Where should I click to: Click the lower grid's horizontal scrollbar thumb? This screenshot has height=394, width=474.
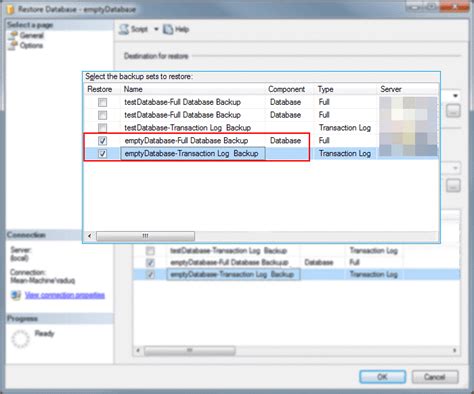(x=190, y=350)
